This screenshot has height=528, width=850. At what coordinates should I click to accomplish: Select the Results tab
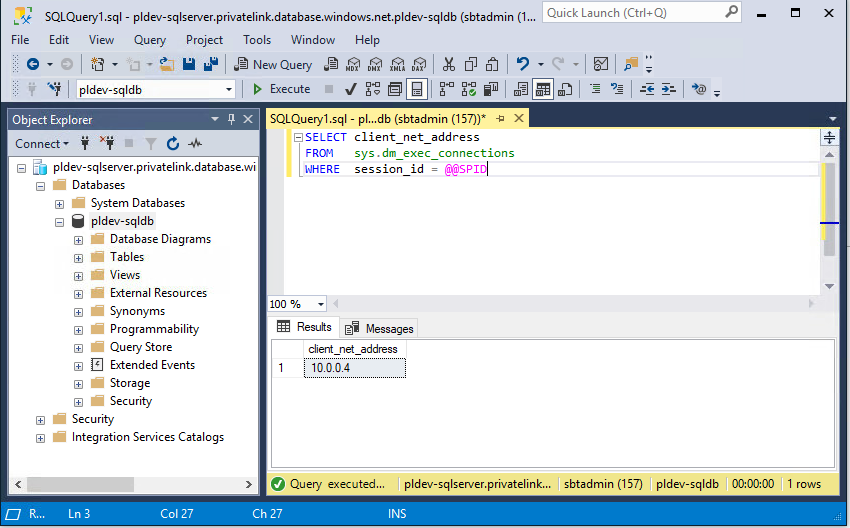[304, 327]
